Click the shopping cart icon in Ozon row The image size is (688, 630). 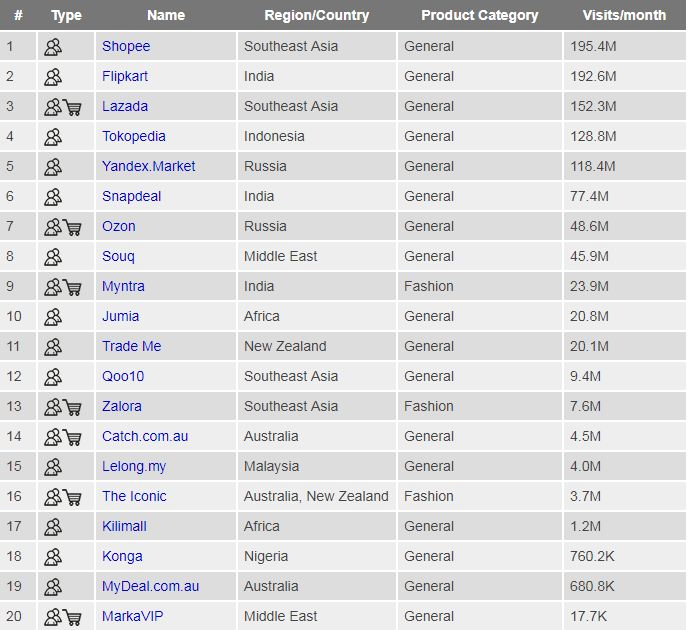pyautogui.click(x=73, y=227)
